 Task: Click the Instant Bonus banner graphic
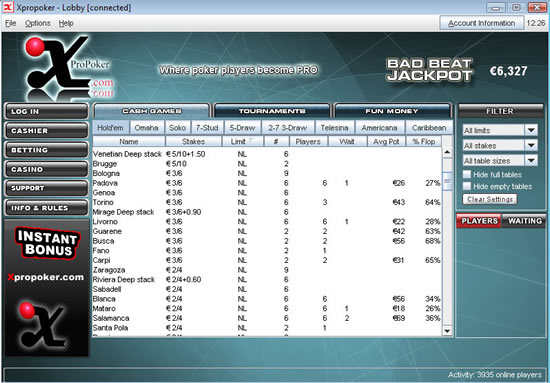point(47,244)
